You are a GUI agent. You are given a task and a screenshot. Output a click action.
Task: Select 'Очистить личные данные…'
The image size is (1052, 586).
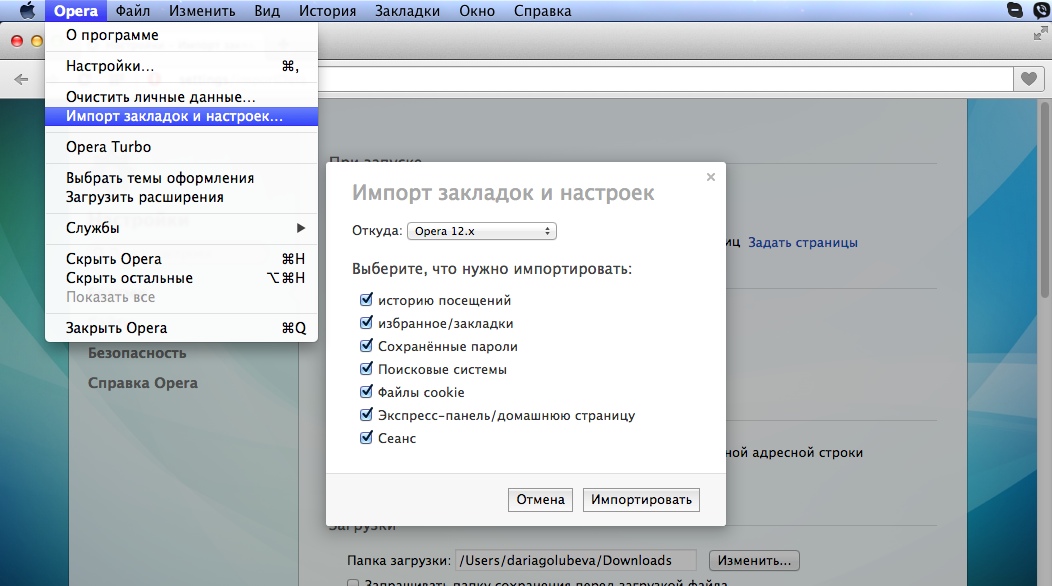[181, 97]
